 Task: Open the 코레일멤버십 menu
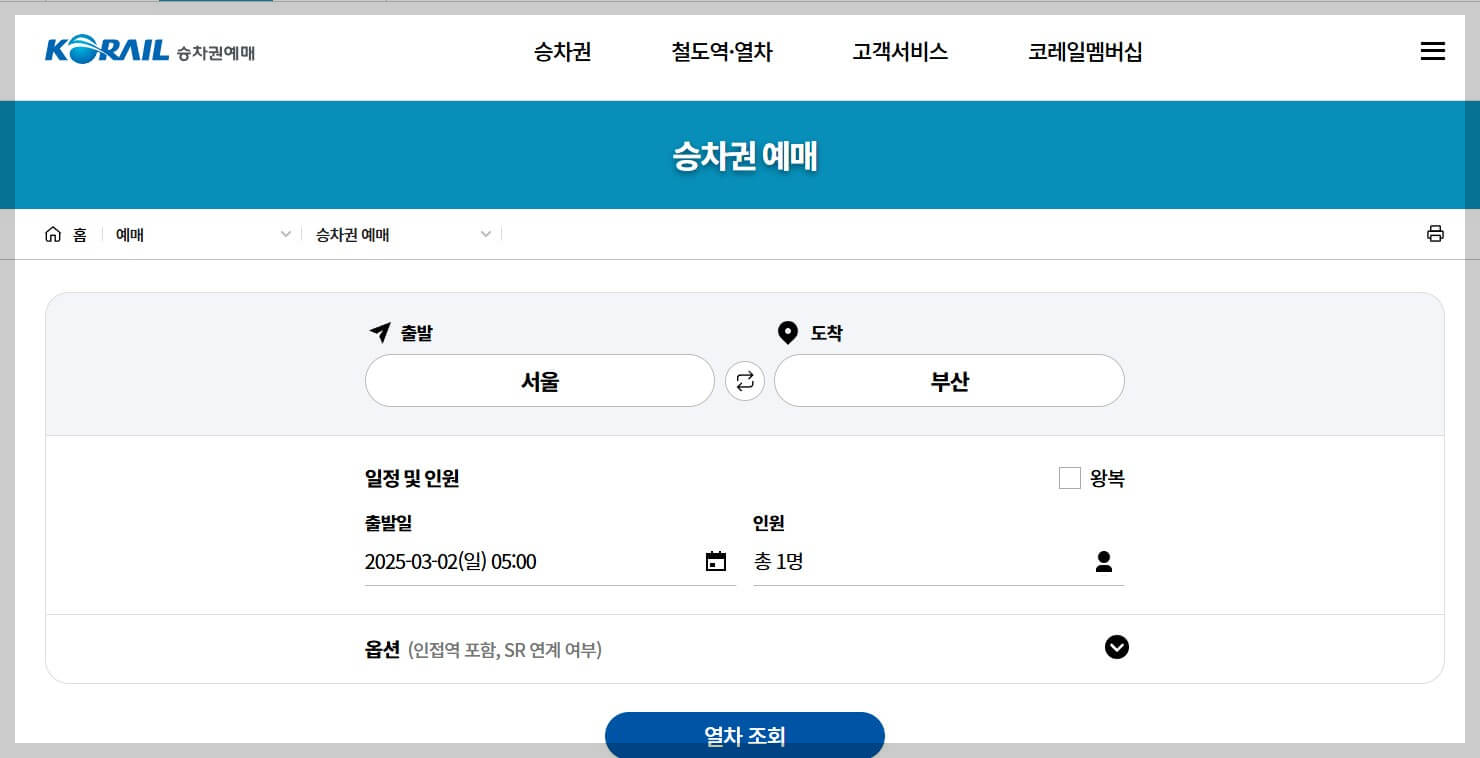coord(1085,53)
